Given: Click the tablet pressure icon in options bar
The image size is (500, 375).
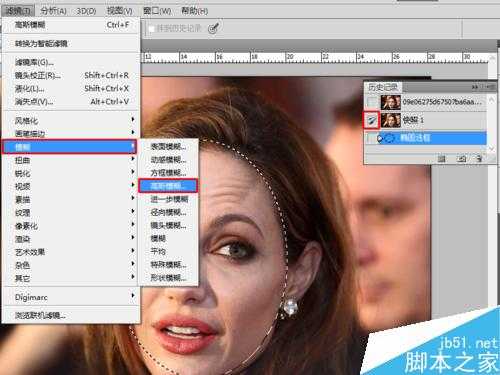Looking at the screenshot, I should [214, 28].
